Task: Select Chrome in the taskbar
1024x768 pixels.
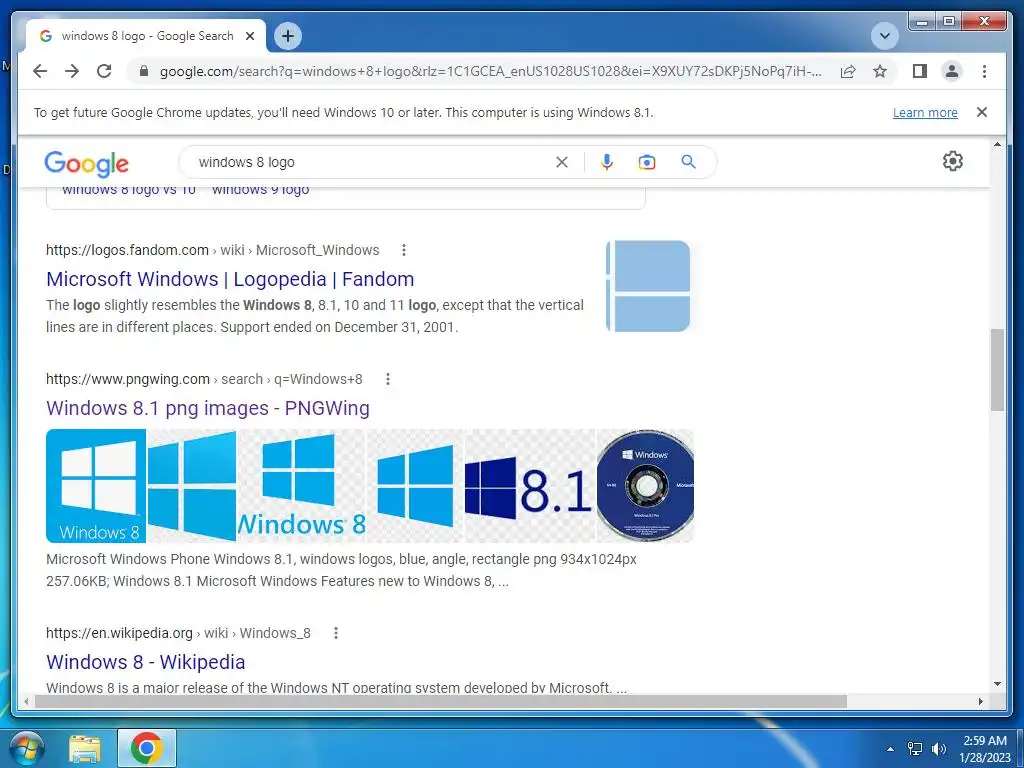Action: (146, 748)
